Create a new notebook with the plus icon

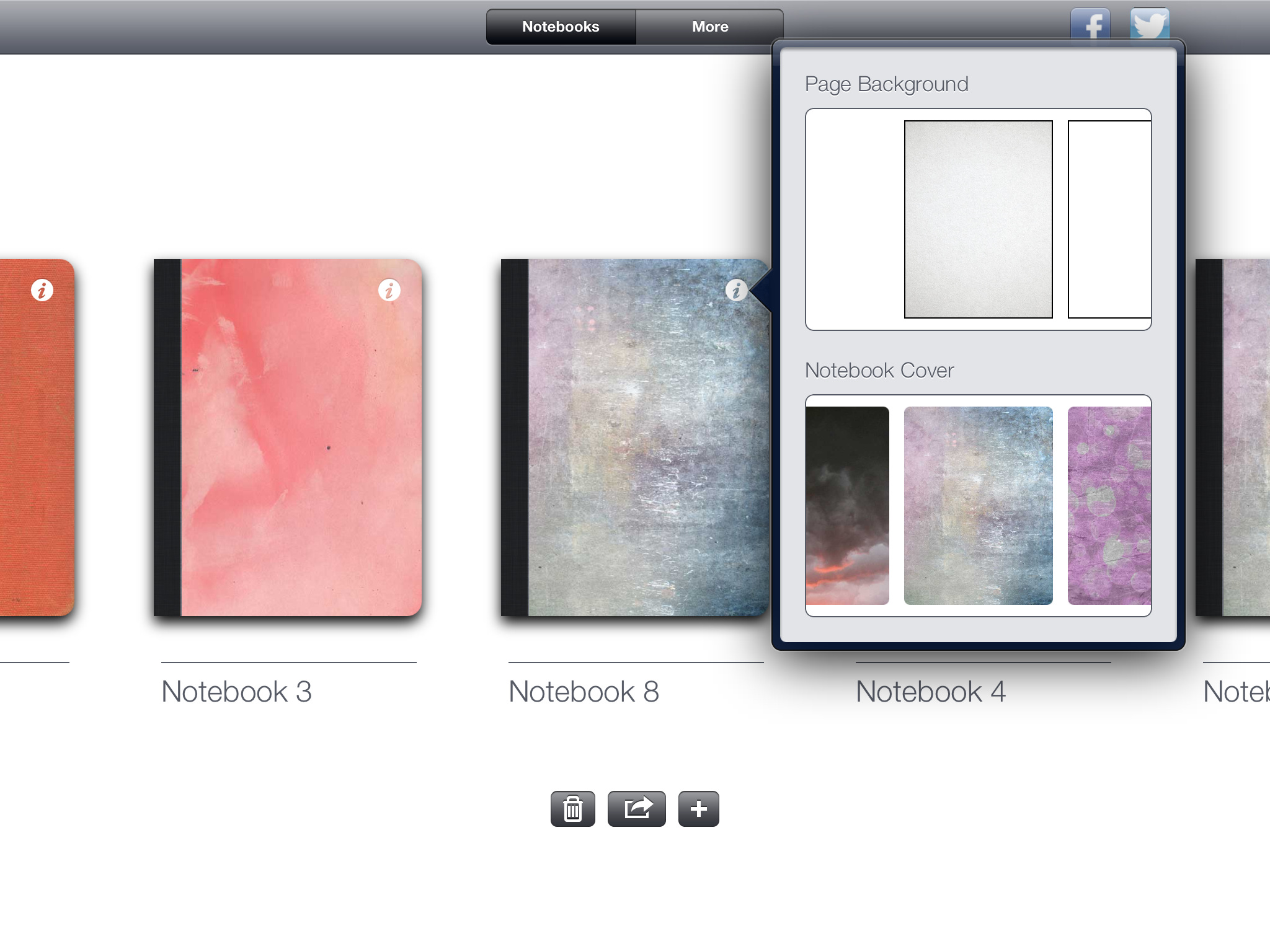pyautogui.click(x=698, y=808)
